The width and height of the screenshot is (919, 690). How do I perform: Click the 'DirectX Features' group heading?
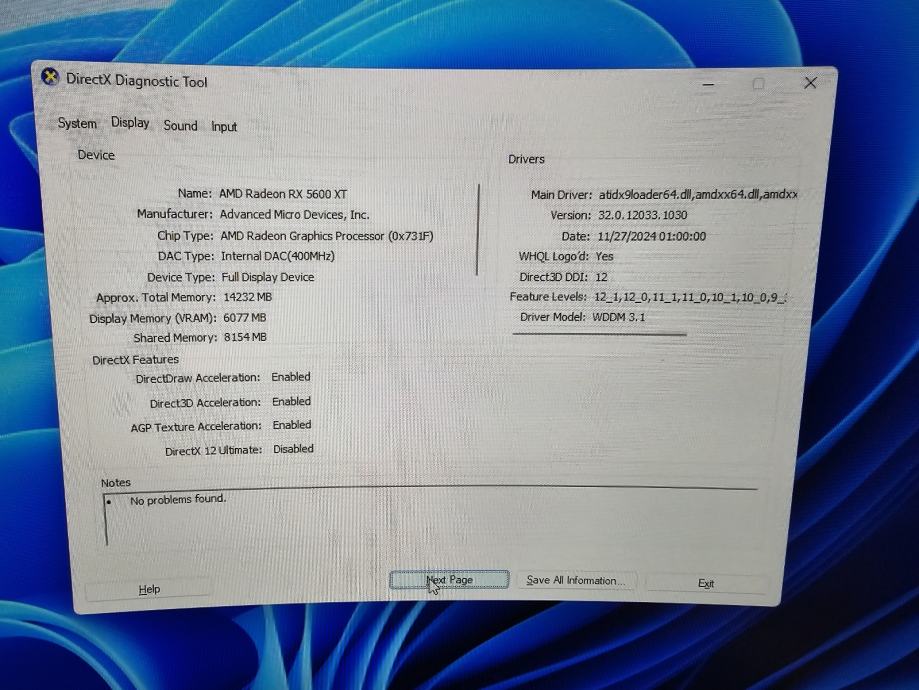(x=135, y=360)
